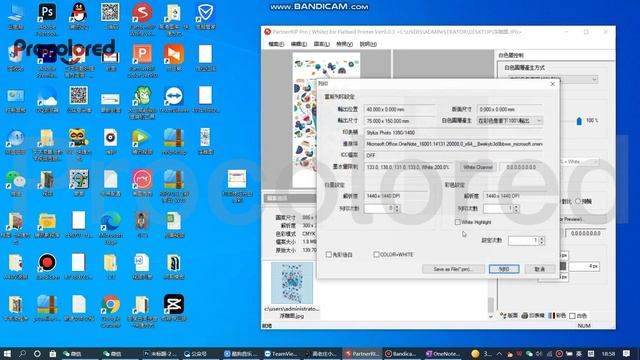Open the (E) menu in PartnerRIP
640x360 pixels.
coord(299,44)
